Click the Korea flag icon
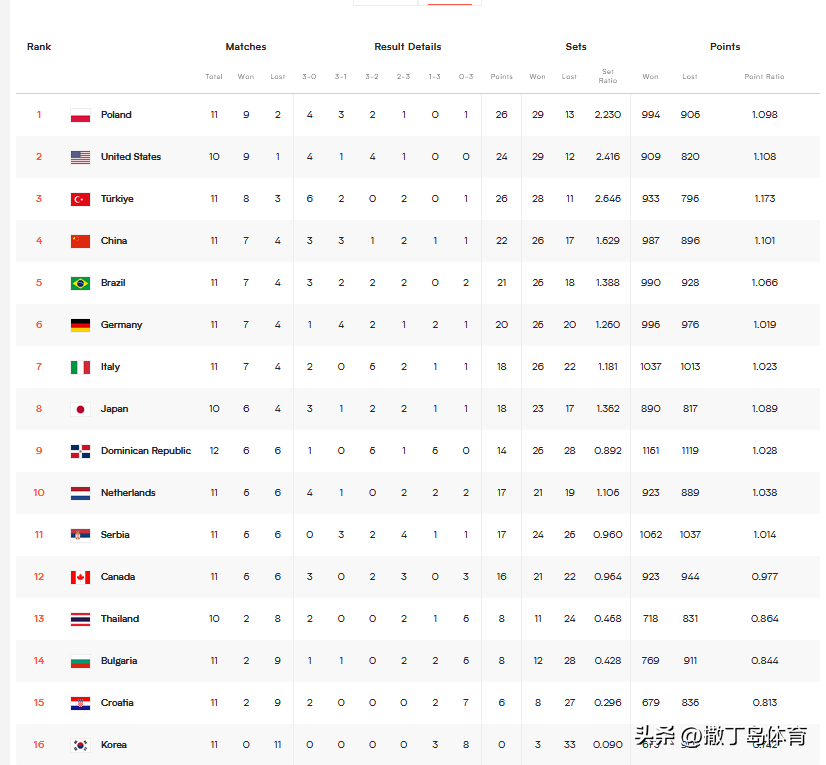This screenshot has height=765, width=826. (80, 745)
